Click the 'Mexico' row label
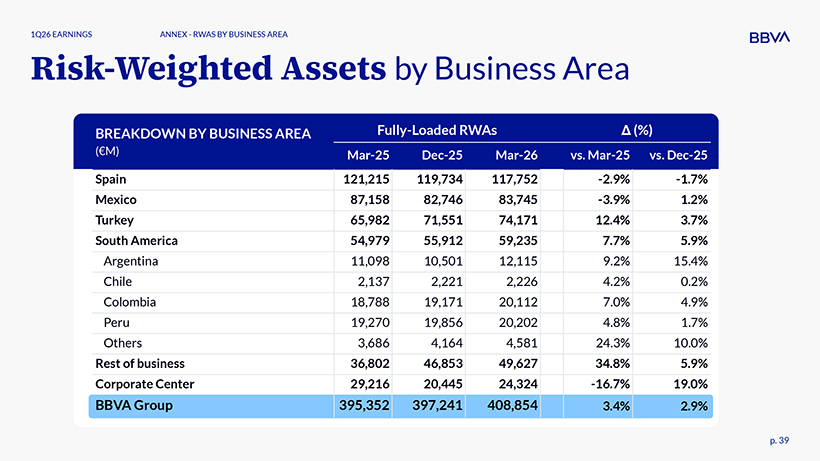Viewport: 820px width, 461px height. (x=116, y=200)
